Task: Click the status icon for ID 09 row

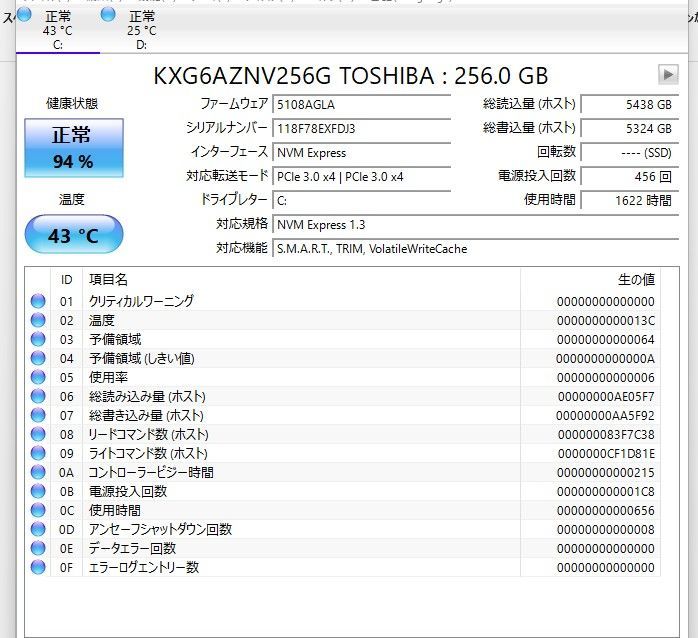Action: tap(38, 453)
